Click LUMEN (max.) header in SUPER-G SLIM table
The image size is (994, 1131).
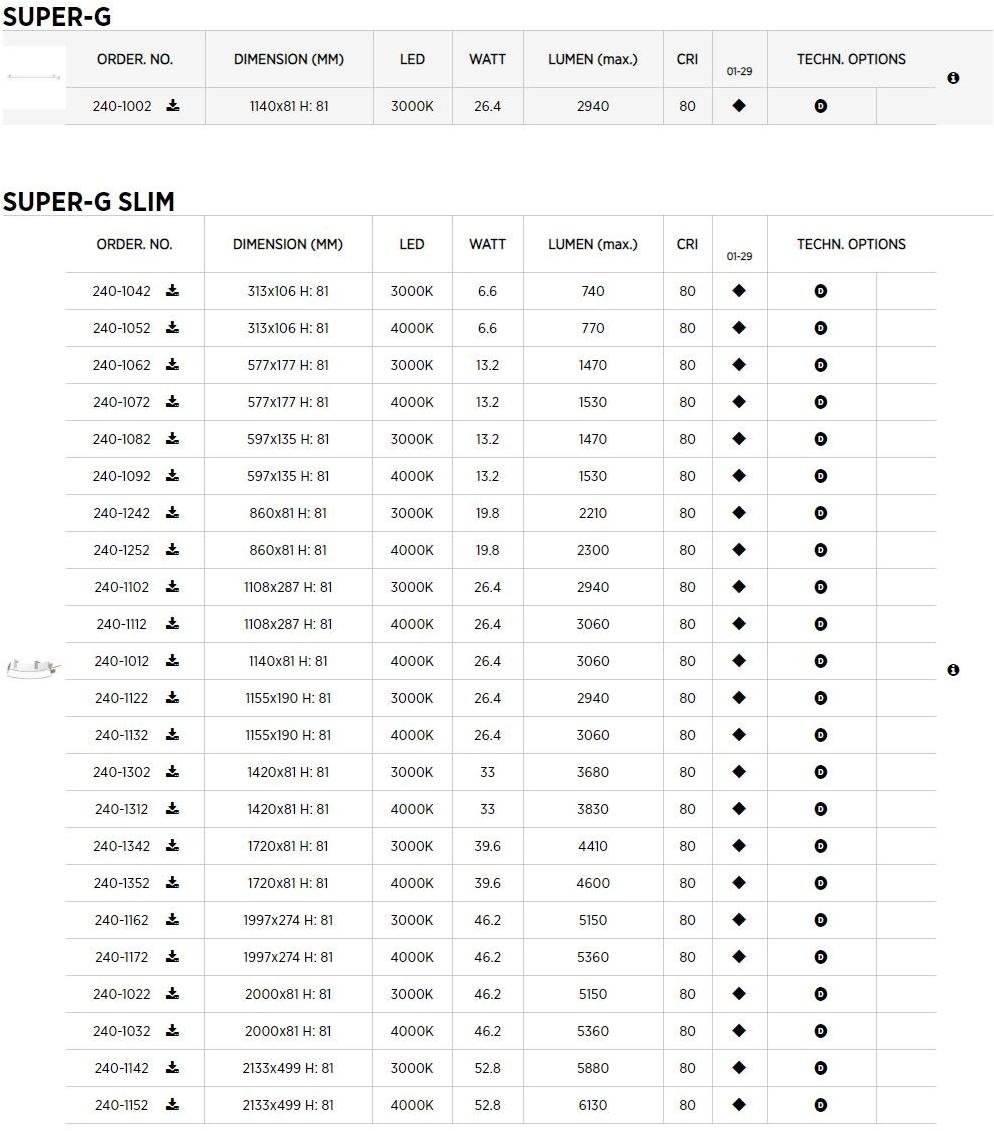(x=592, y=244)
